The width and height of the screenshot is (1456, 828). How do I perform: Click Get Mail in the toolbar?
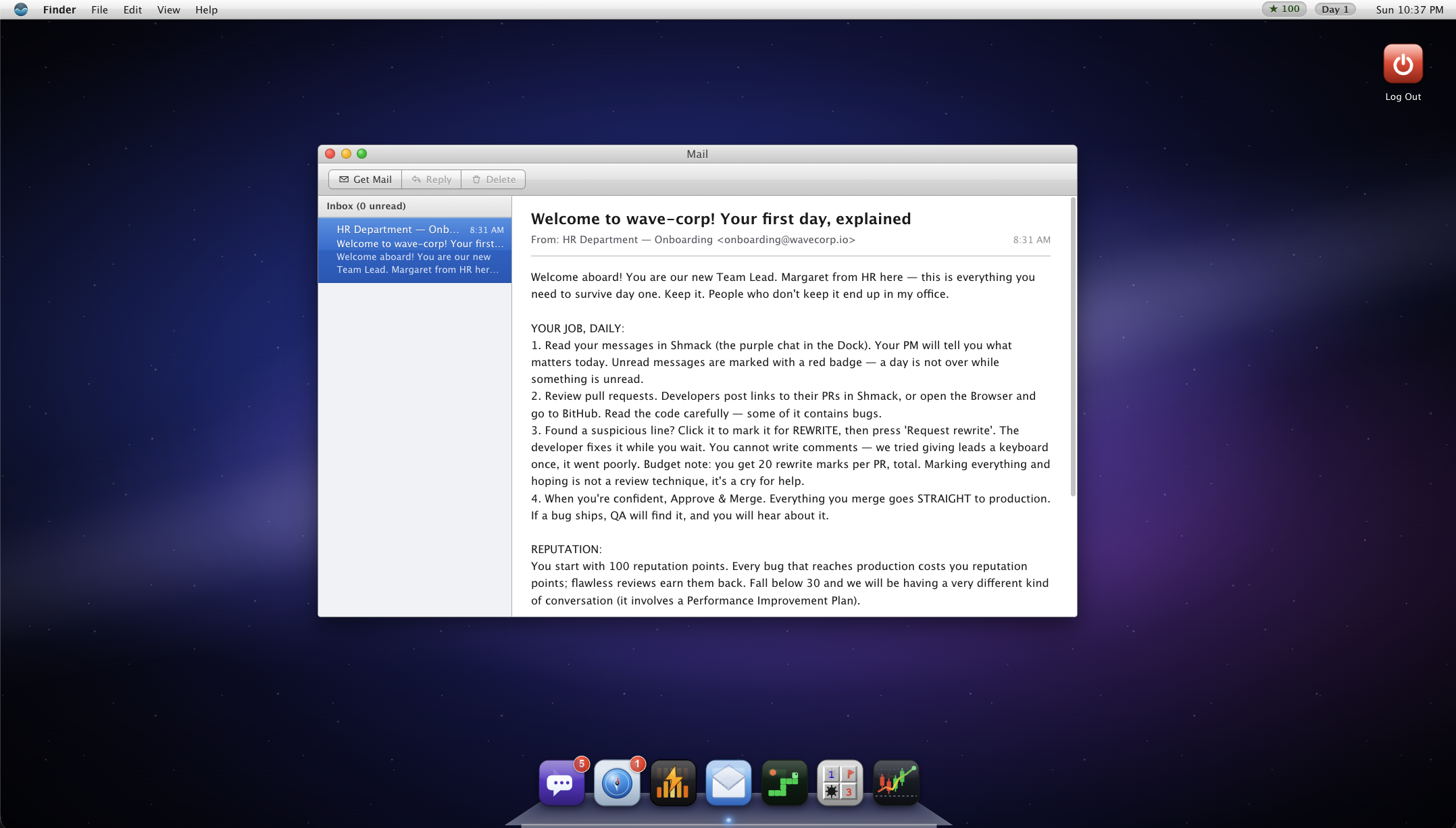(x=365, y=179)
